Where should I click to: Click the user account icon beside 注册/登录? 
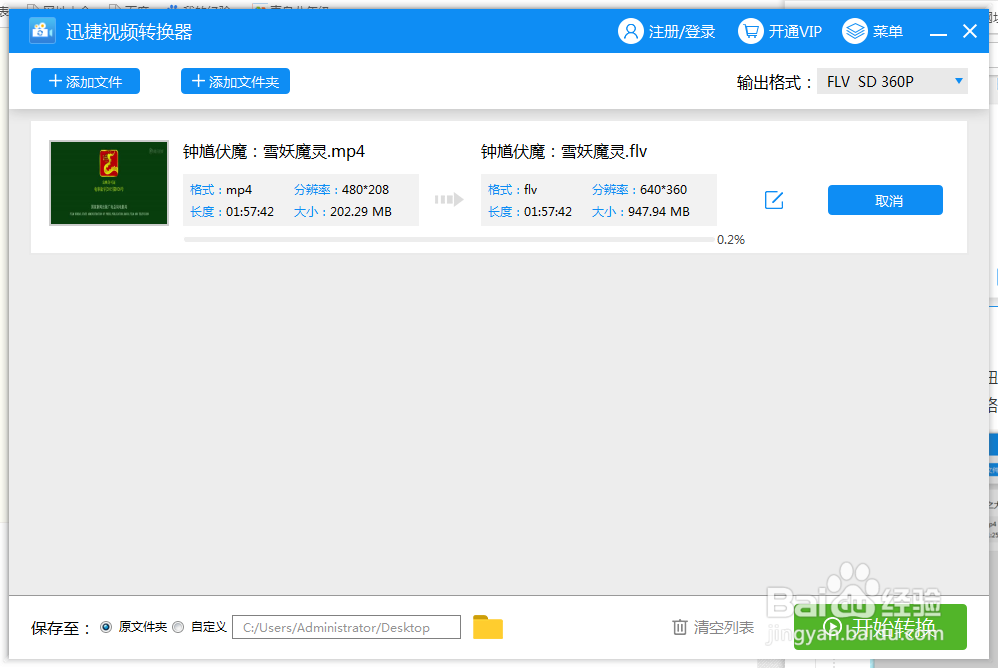click(630, 31)
